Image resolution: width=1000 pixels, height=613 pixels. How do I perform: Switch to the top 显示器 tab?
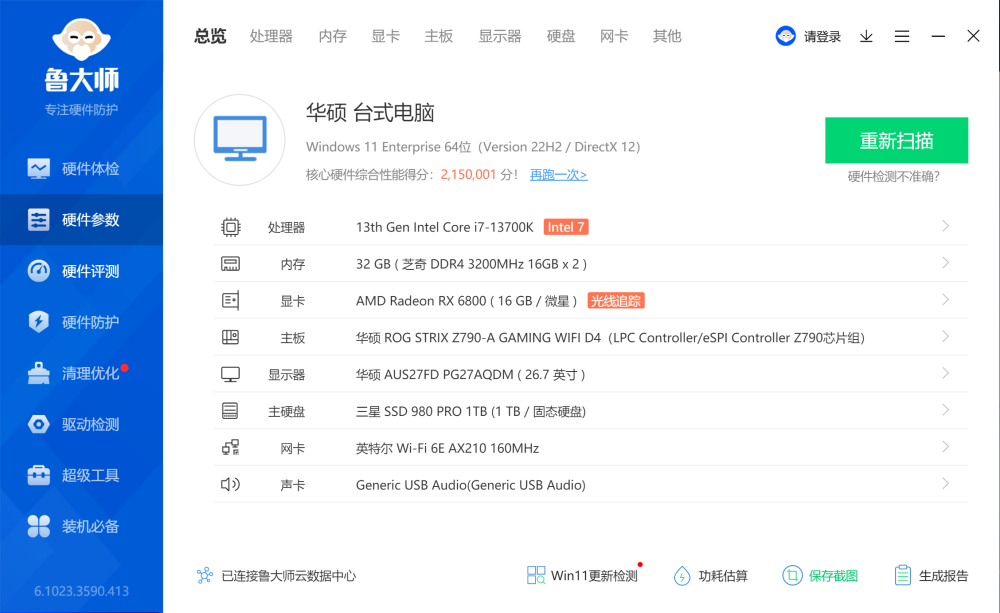click(500, 36)
